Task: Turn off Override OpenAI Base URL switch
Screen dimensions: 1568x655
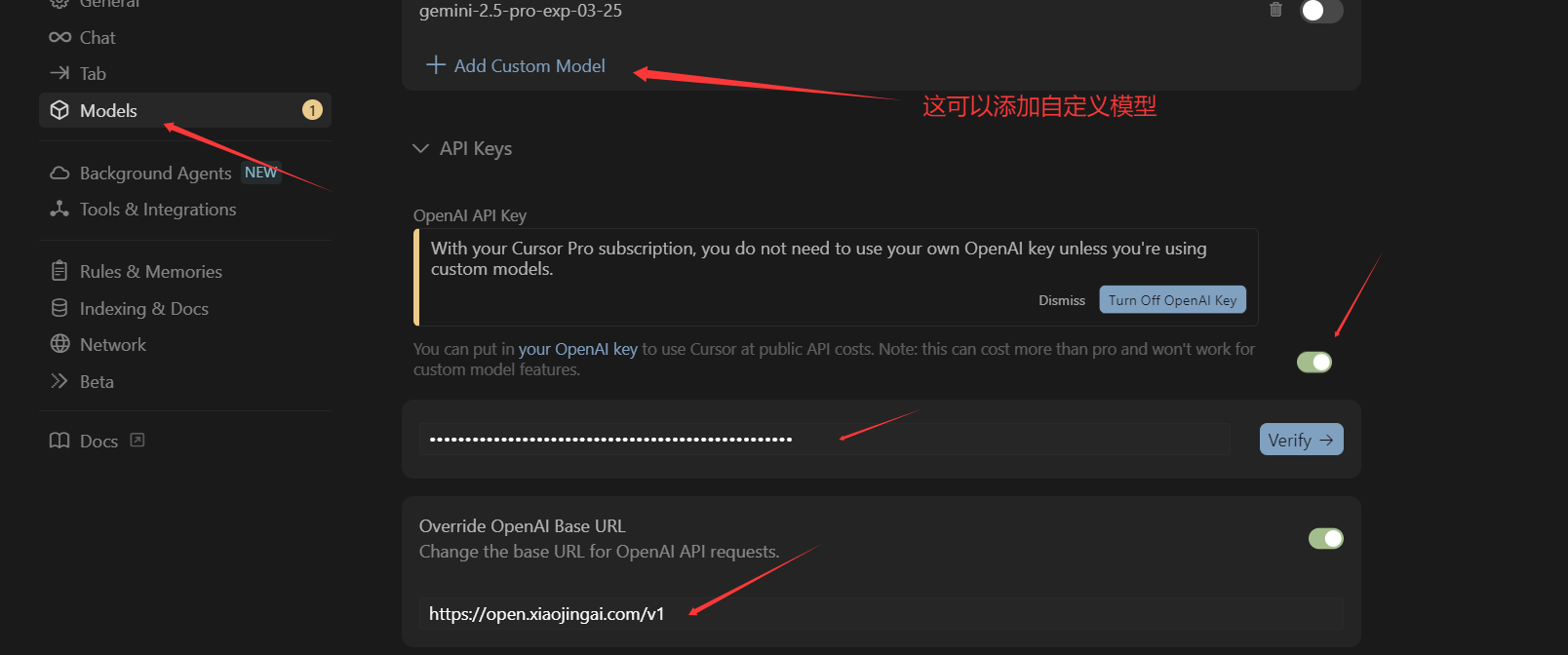Action: [1326, 538]
